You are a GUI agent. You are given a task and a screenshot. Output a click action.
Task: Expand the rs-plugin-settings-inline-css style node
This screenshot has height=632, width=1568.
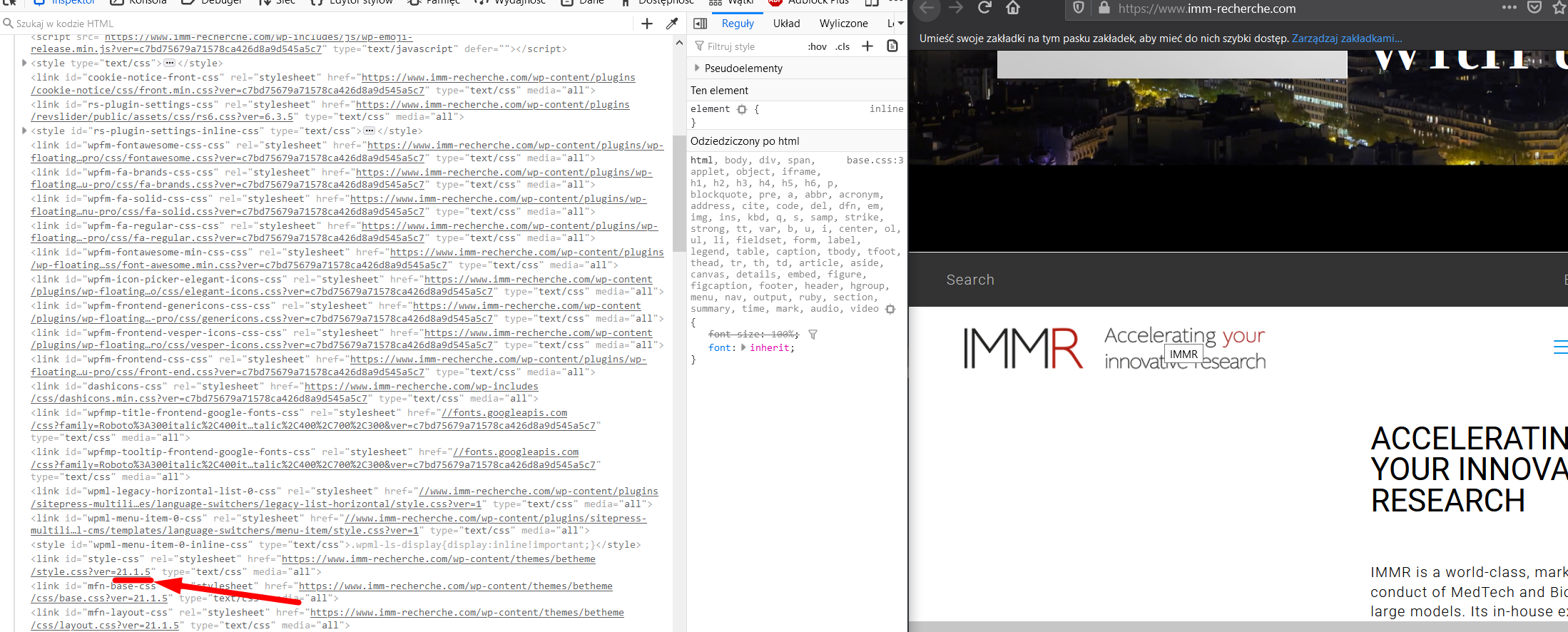point(24,131)
